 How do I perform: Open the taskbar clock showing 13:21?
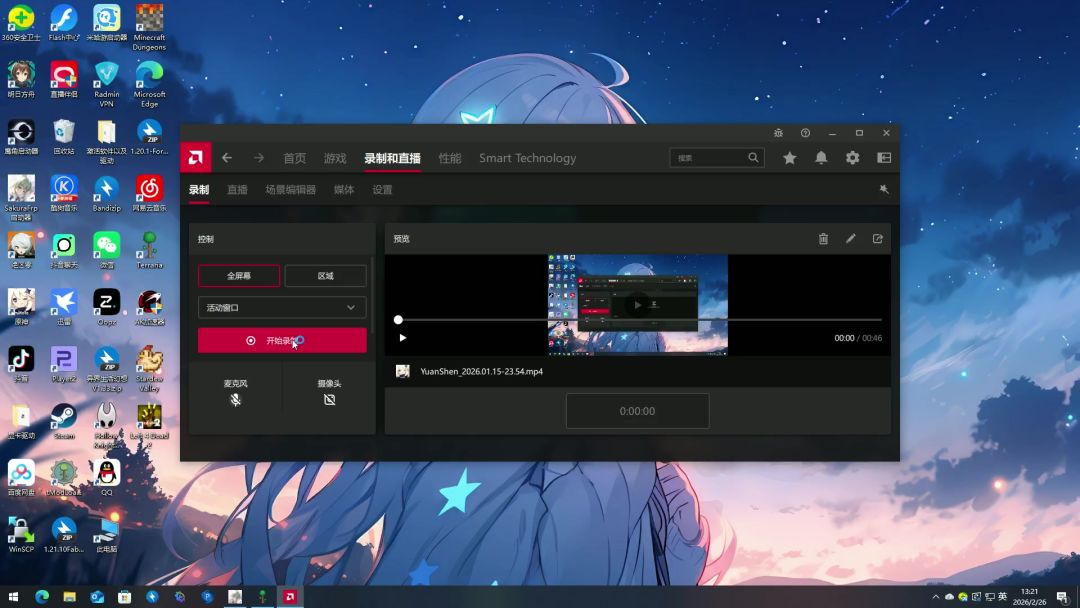point(1029,597)
